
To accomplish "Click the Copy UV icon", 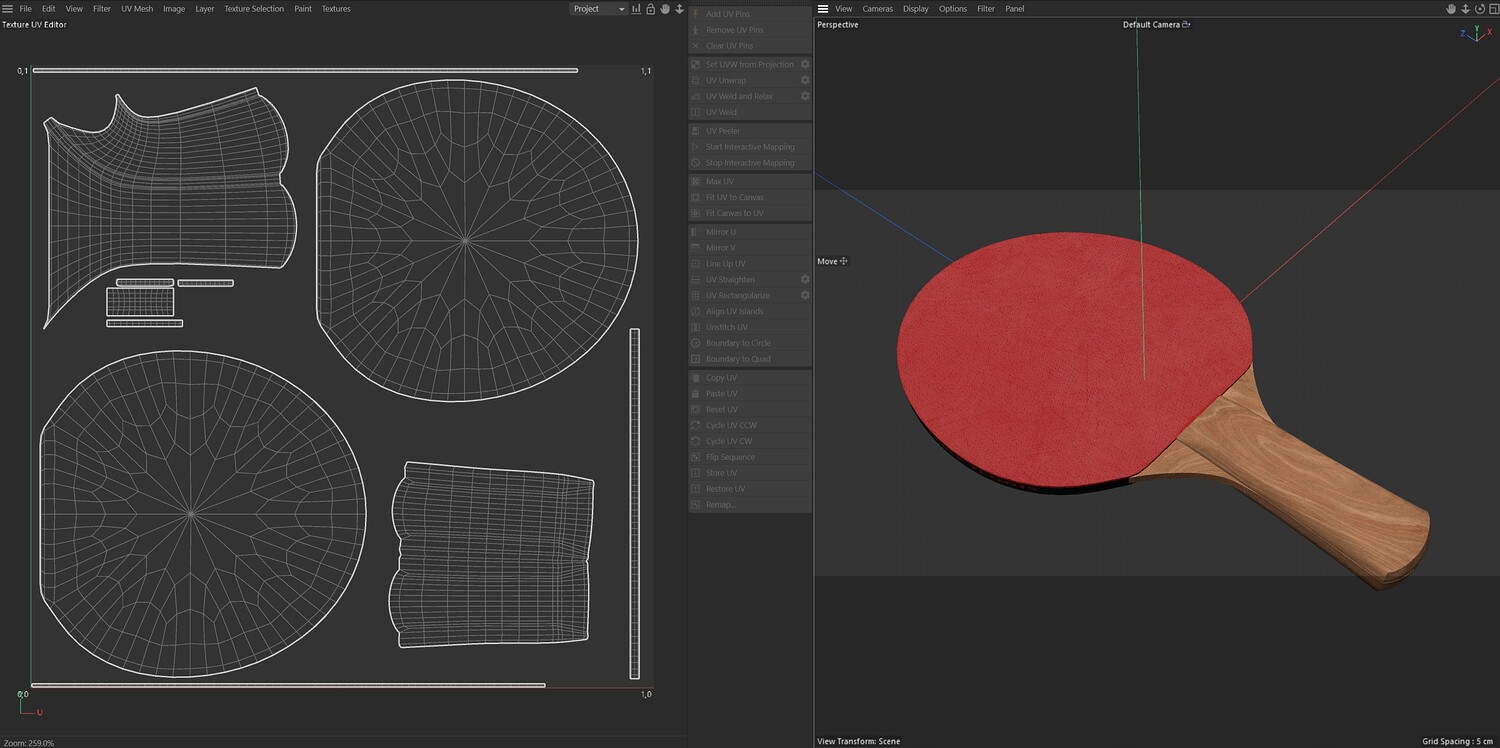I will tap(696, 378).
